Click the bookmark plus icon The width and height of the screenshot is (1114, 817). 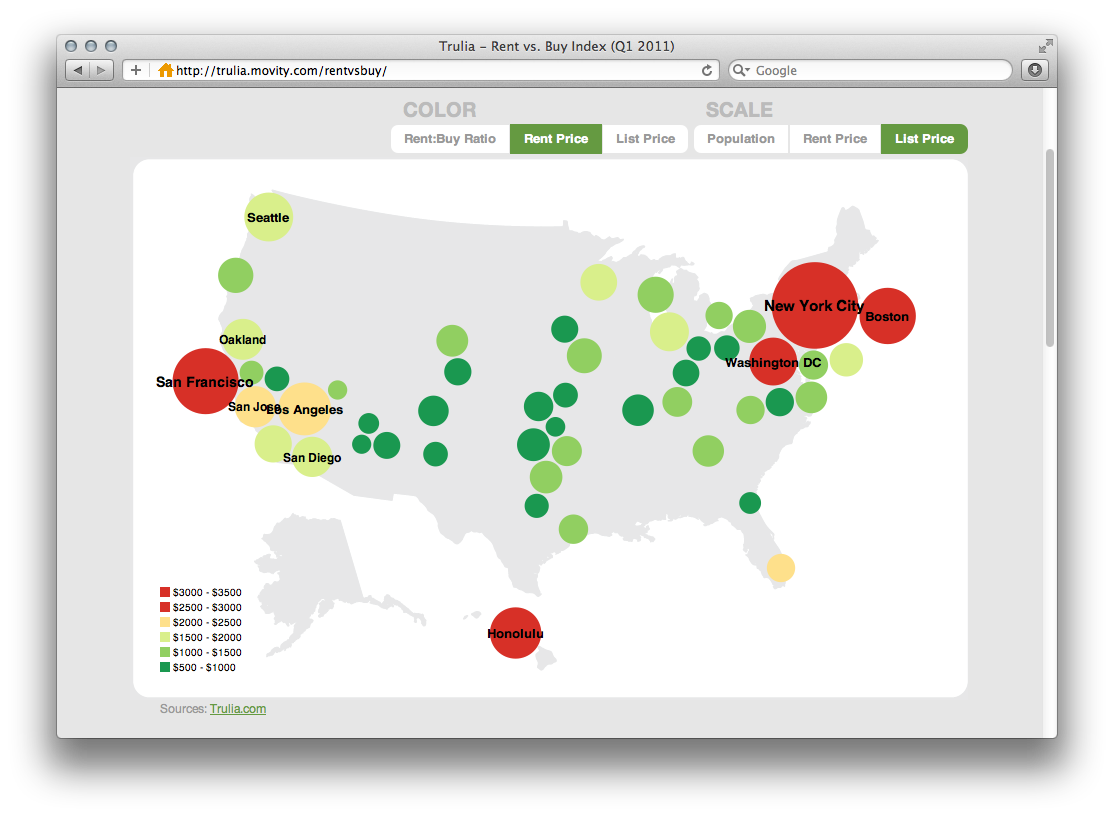coord(135,70)
